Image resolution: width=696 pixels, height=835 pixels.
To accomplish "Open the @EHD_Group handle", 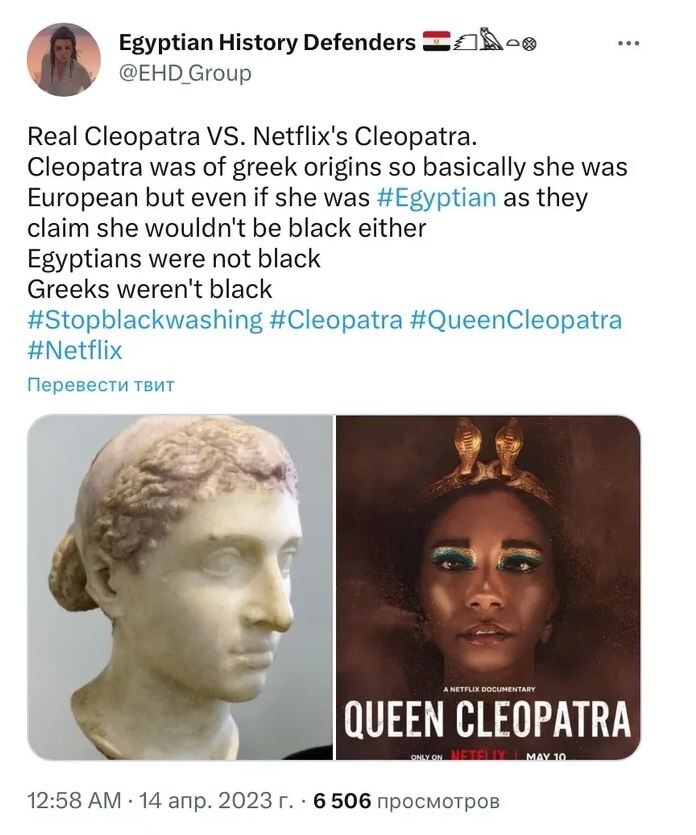I will [x=185, y=73].
